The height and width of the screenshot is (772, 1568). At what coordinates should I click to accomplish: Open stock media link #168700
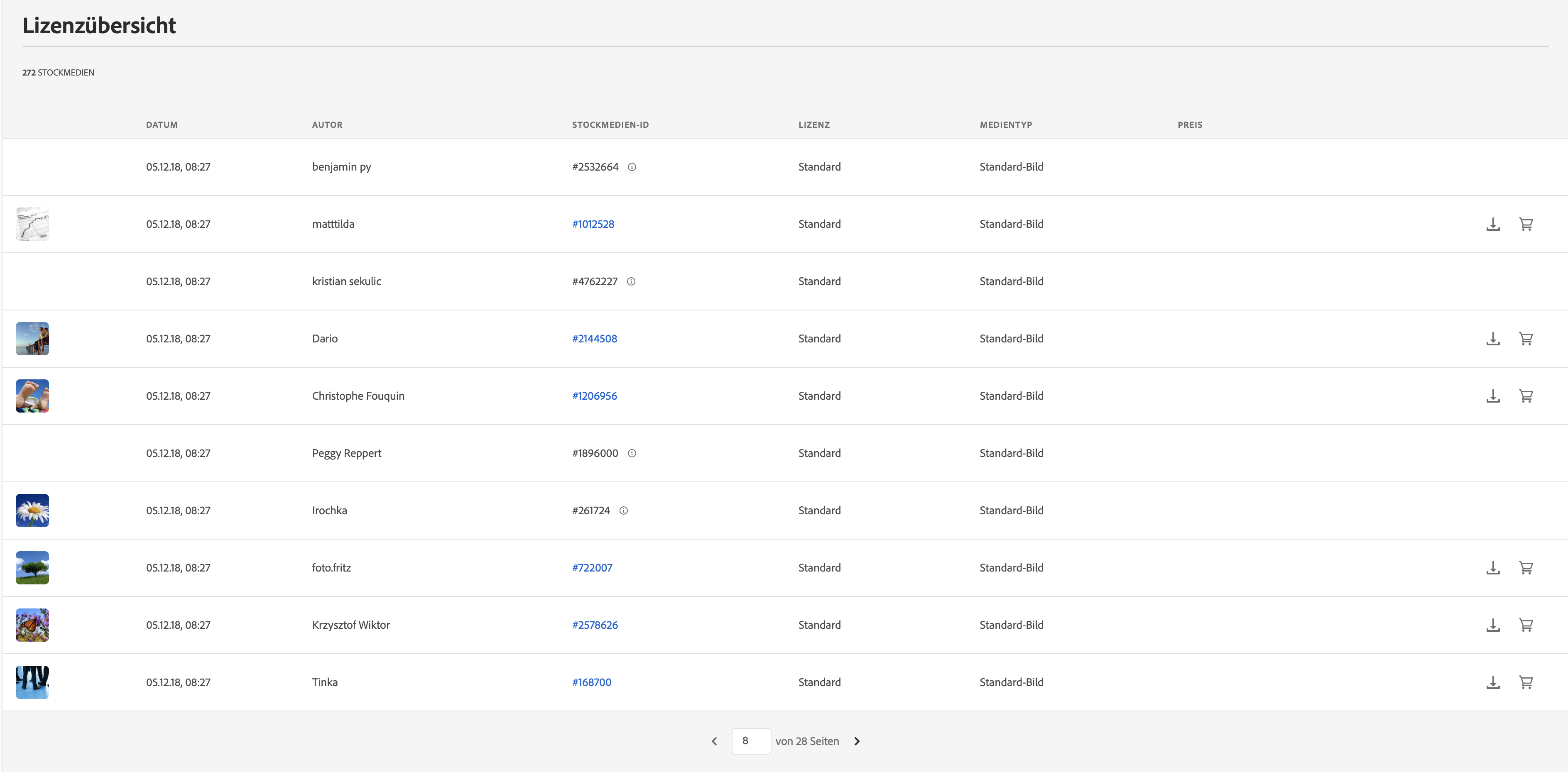point(591,682)
